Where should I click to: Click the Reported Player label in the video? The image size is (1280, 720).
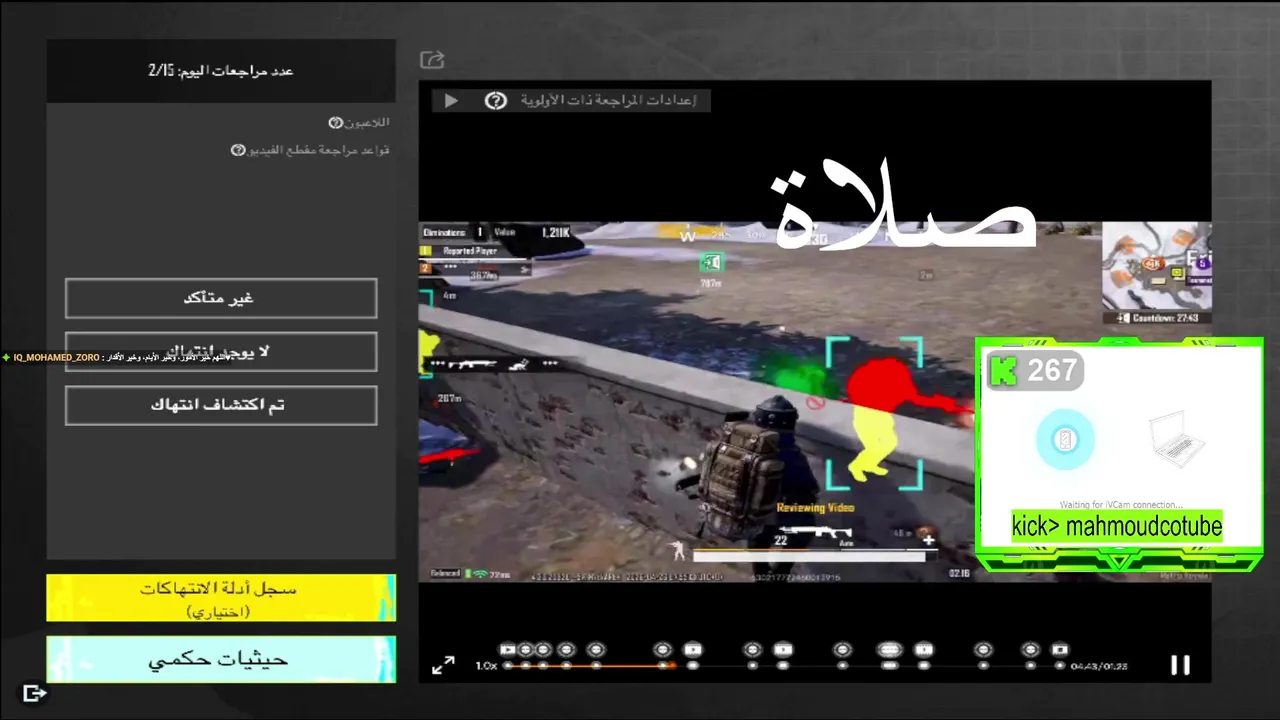470,251
